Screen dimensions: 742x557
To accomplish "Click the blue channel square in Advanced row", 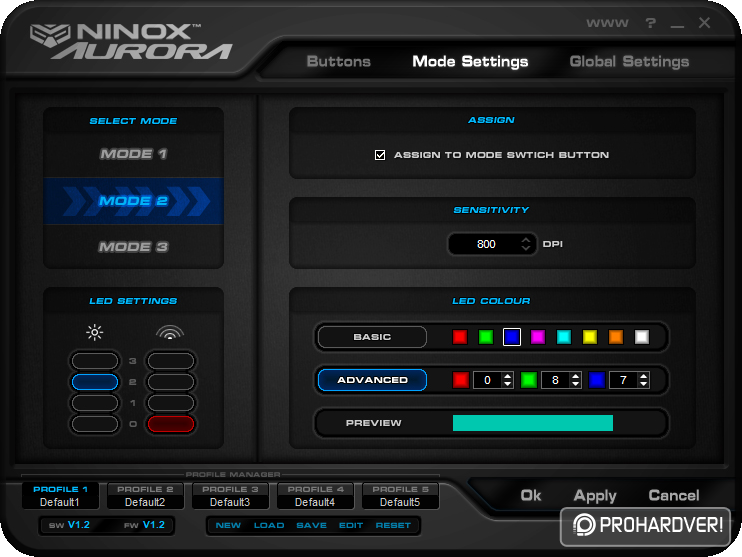I will pyautogui.click(x=597, y=380).
